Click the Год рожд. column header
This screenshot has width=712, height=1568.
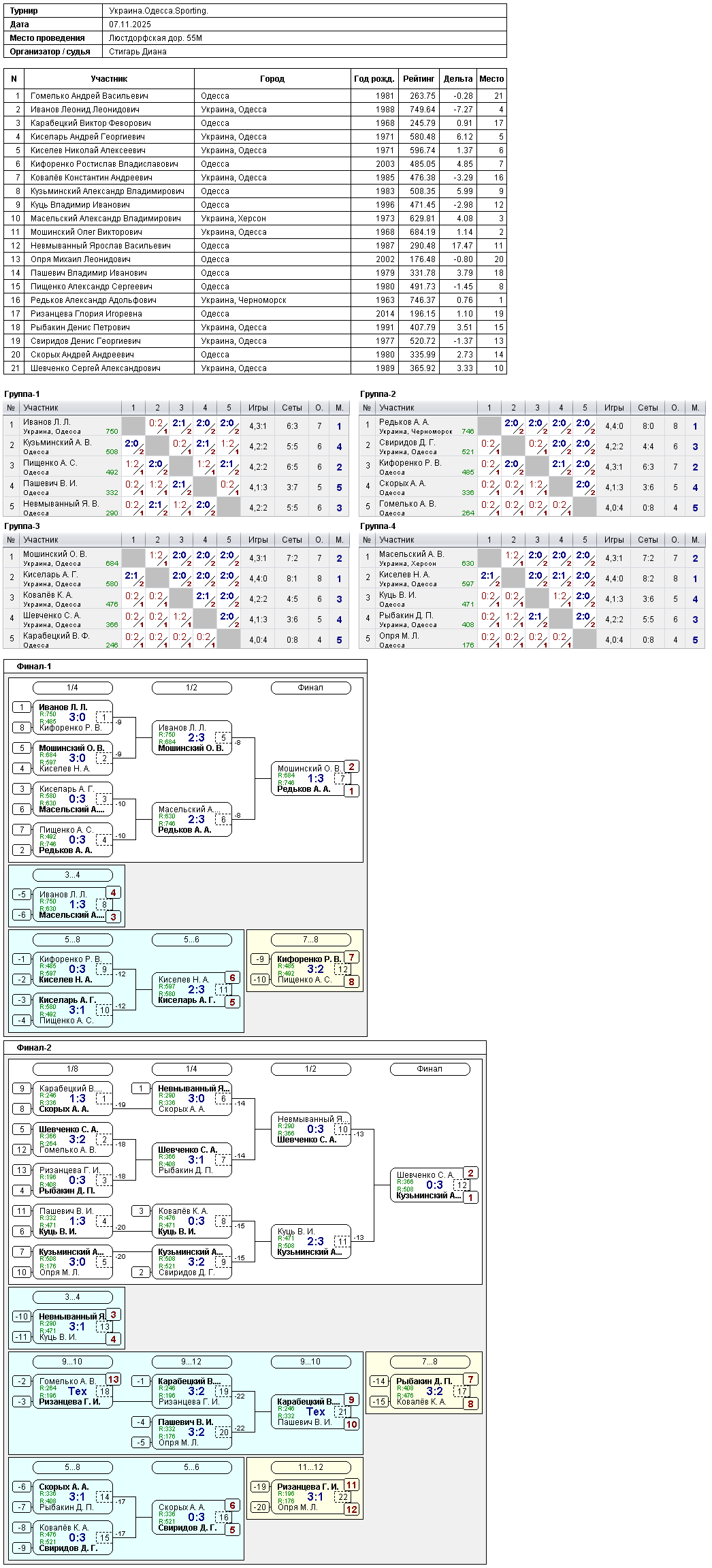(374, 79)
